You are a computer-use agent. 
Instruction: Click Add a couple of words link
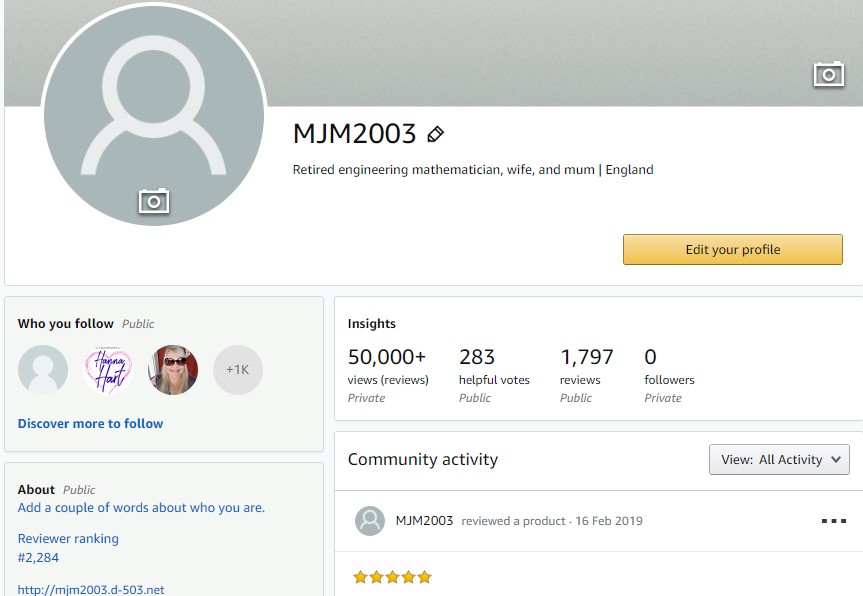click(141, 507)
